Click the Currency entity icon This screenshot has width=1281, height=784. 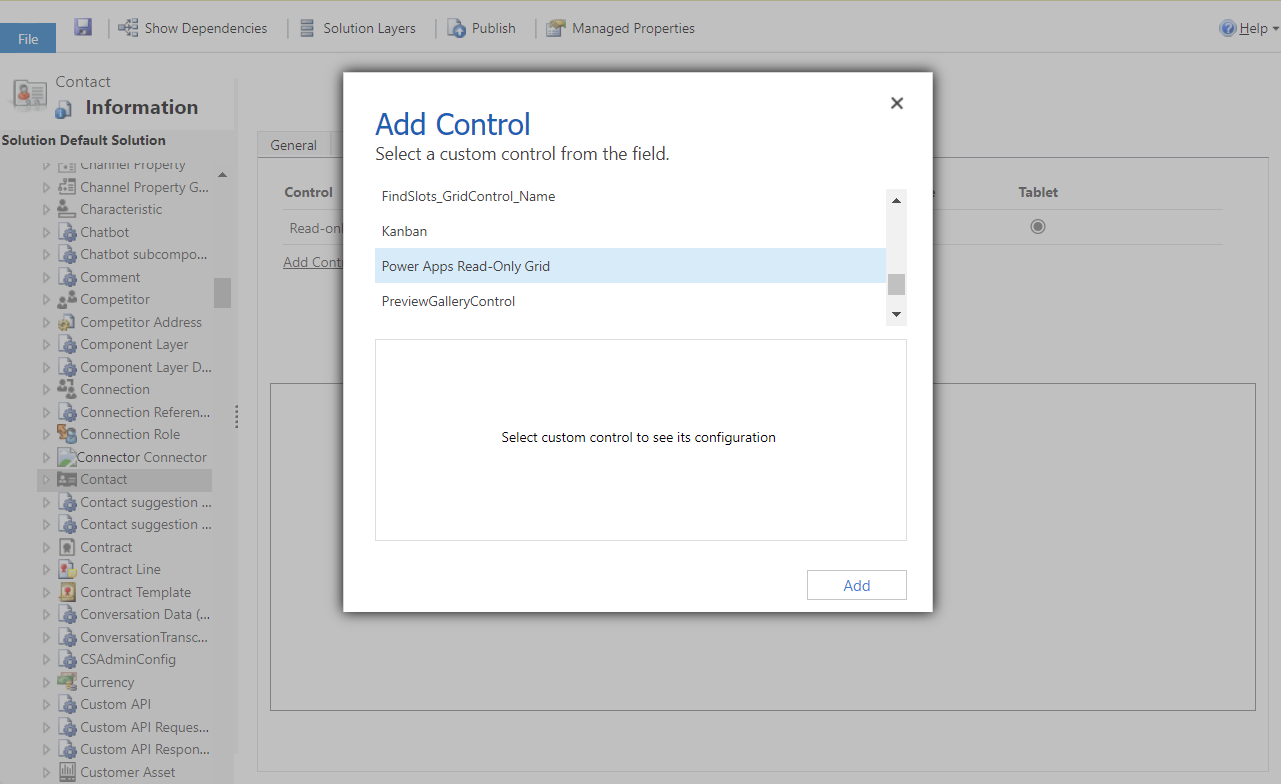(67, 682)
